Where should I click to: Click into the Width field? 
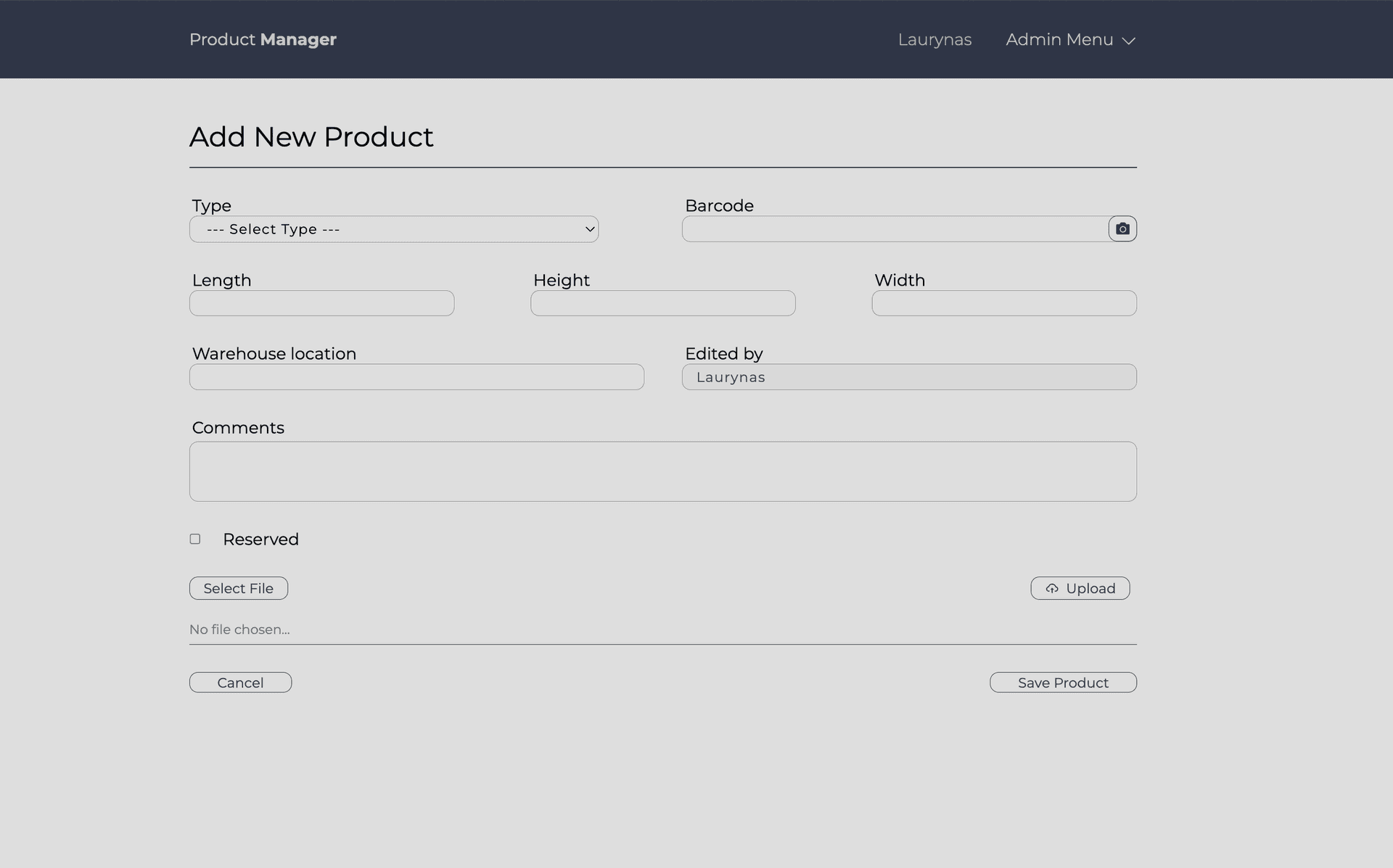[x=1003, y=303]
